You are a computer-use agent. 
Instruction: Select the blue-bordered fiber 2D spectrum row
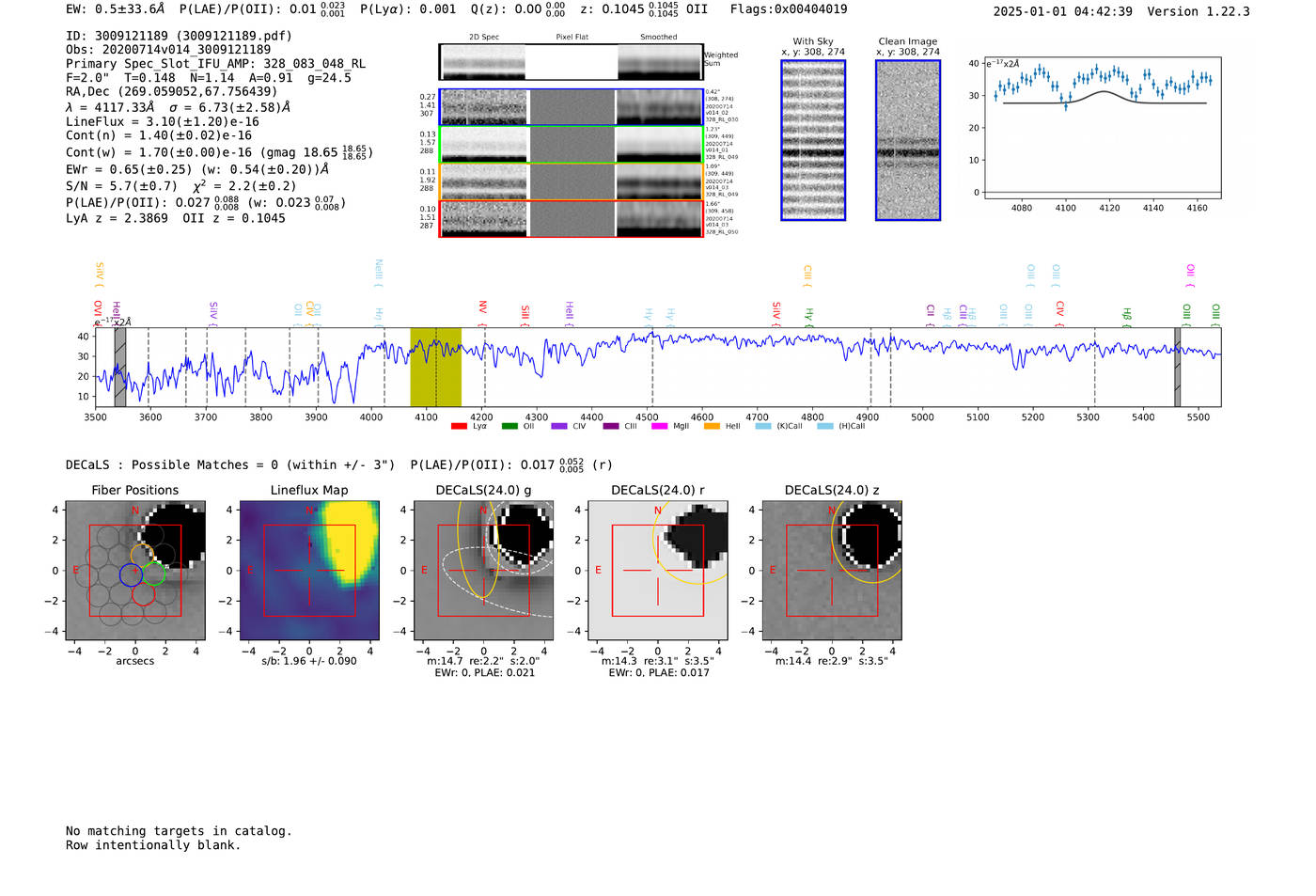pyautogui.click(x=572, y=107)
